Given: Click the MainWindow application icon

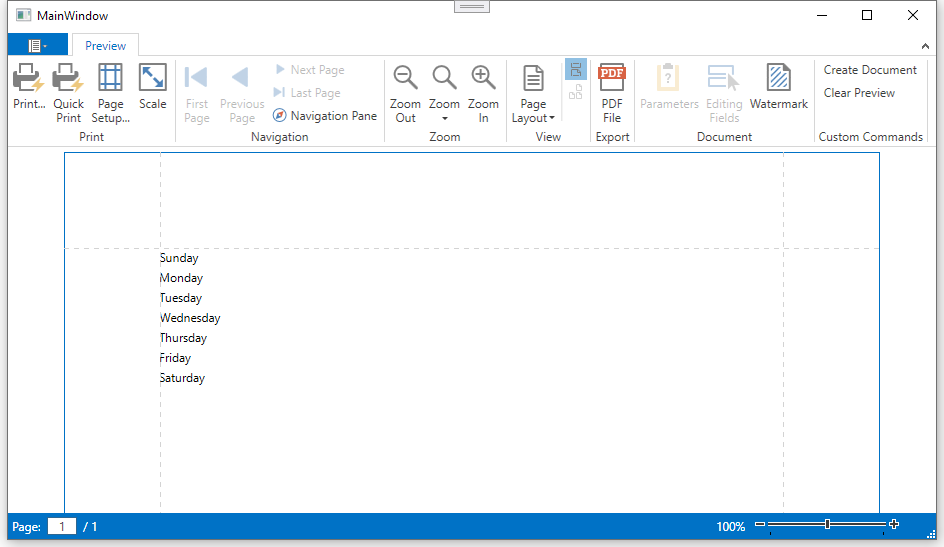Looking at the screenshot, I should tap(23, 15).
